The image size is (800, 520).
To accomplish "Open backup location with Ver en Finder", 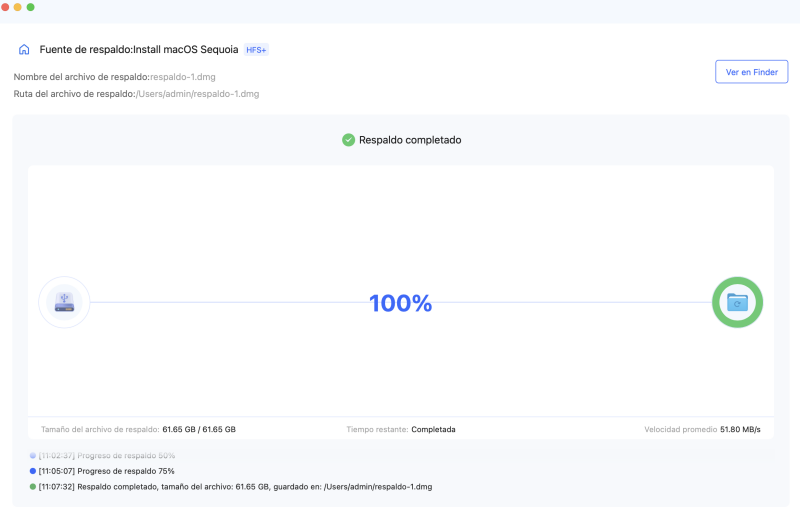I will coord(751,72).
